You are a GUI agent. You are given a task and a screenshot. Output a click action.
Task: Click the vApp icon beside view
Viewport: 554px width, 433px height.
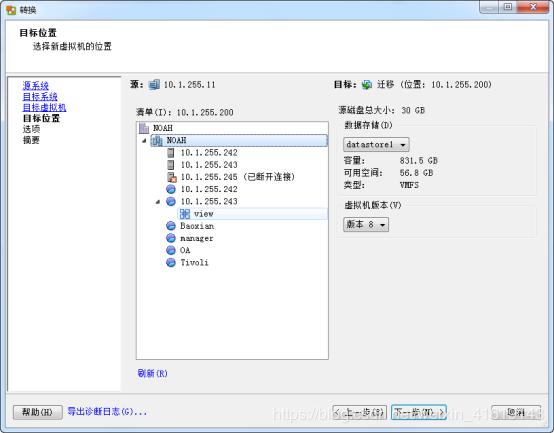pyautogui.click(x=184, y=214)
